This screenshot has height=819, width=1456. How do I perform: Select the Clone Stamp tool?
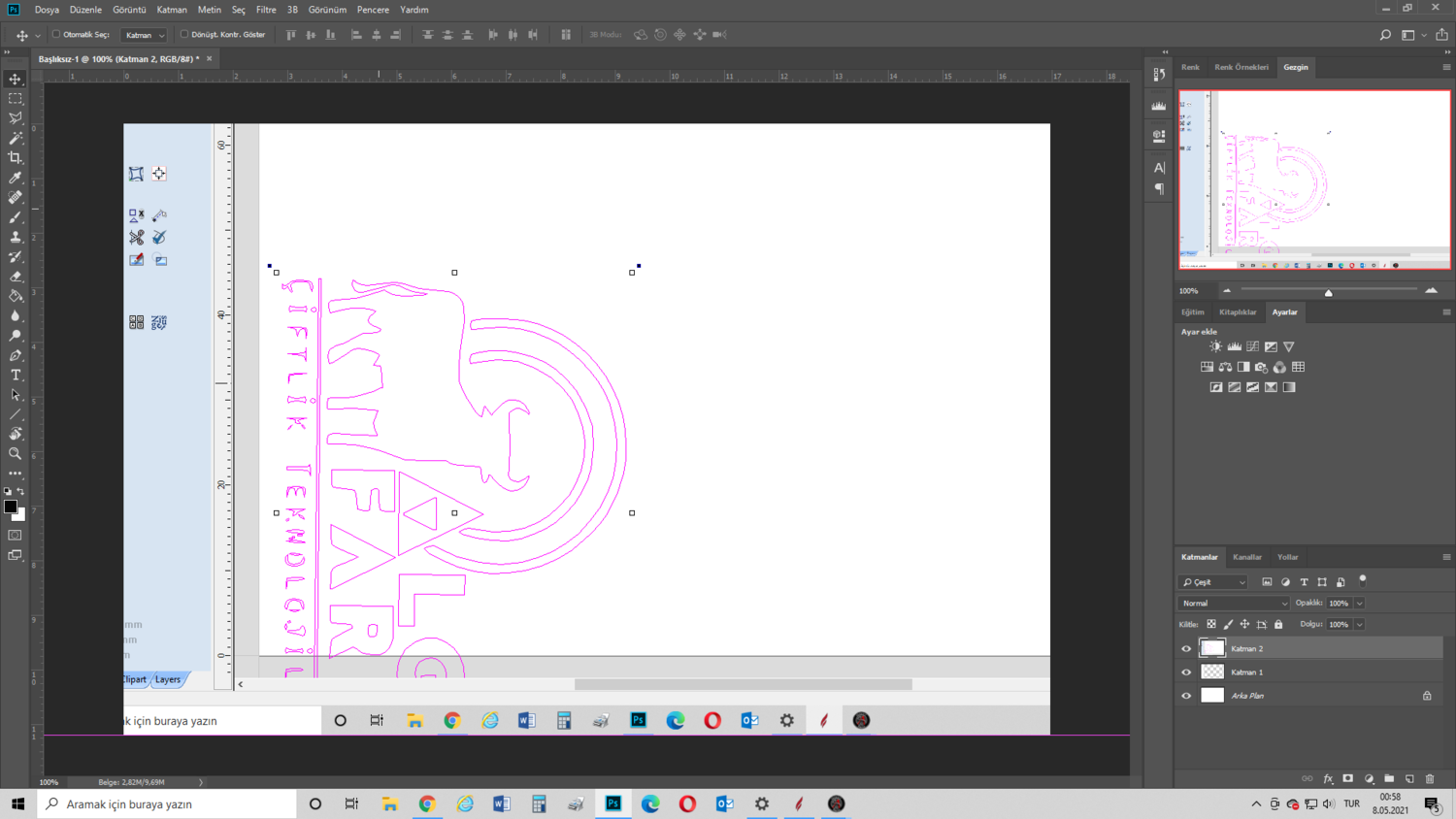tap(16, 237)
